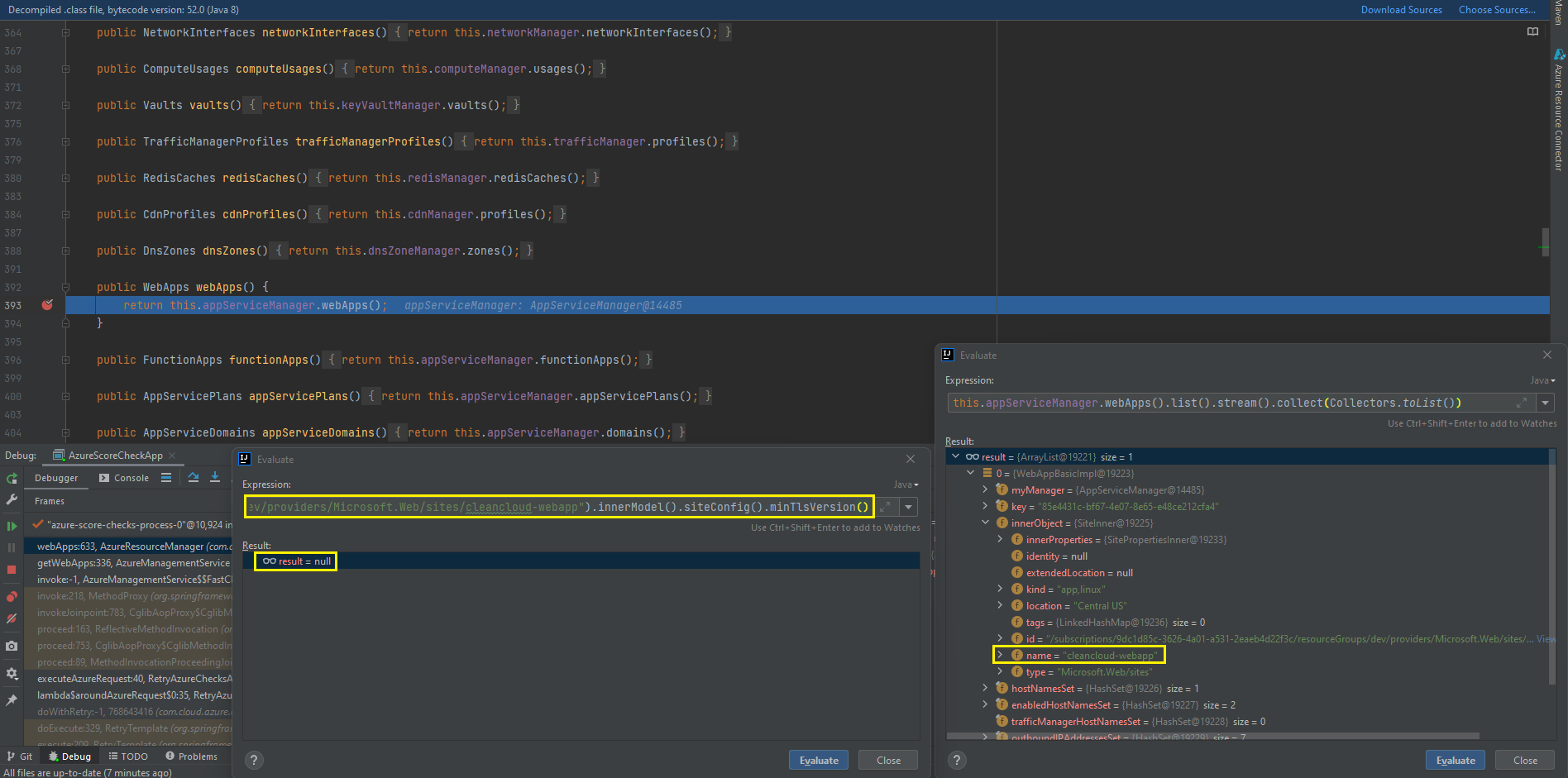Switch to the Debugger tab

pos(56,478)
